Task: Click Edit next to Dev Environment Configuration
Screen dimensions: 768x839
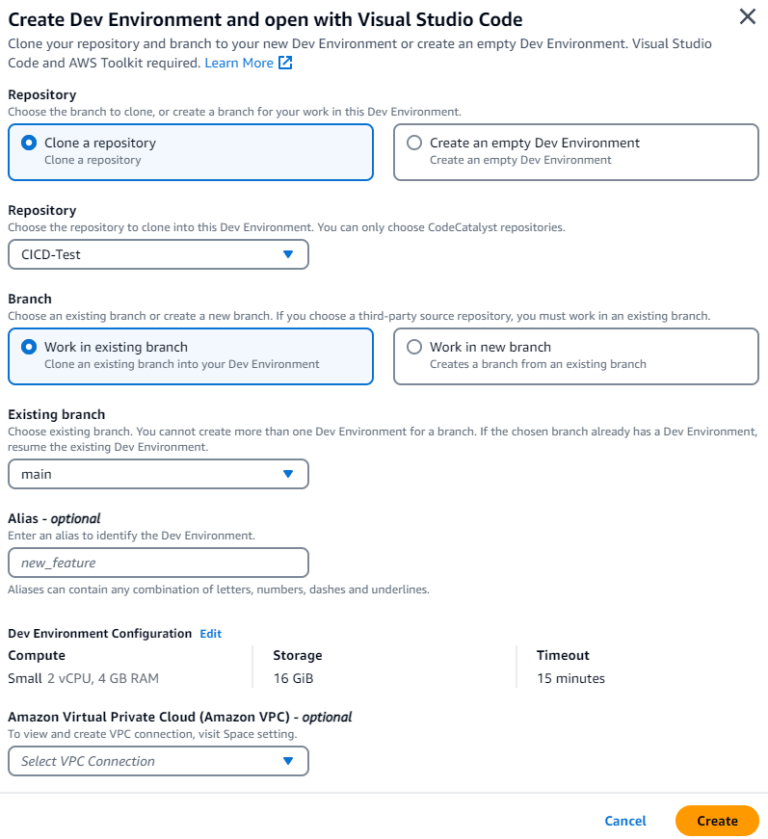Action: coord(210,633)
